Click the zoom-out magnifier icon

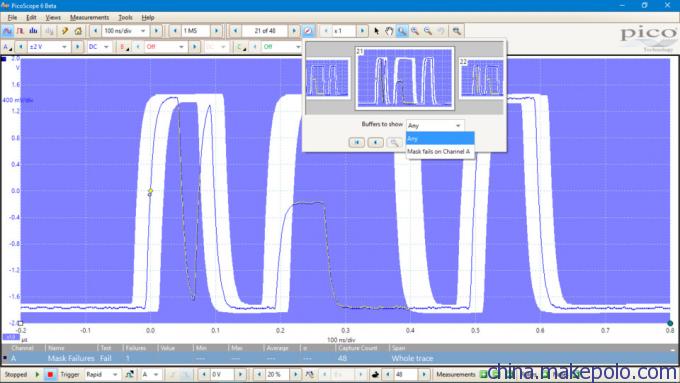(428, 31)
